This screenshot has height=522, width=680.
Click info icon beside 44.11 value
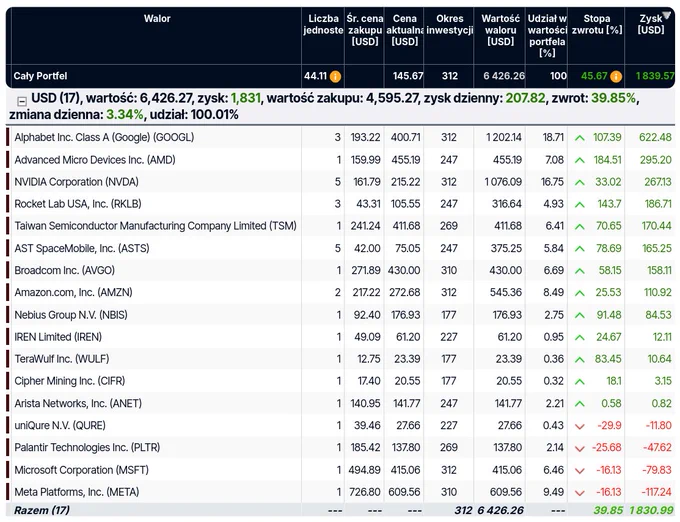tap(335, 76)
